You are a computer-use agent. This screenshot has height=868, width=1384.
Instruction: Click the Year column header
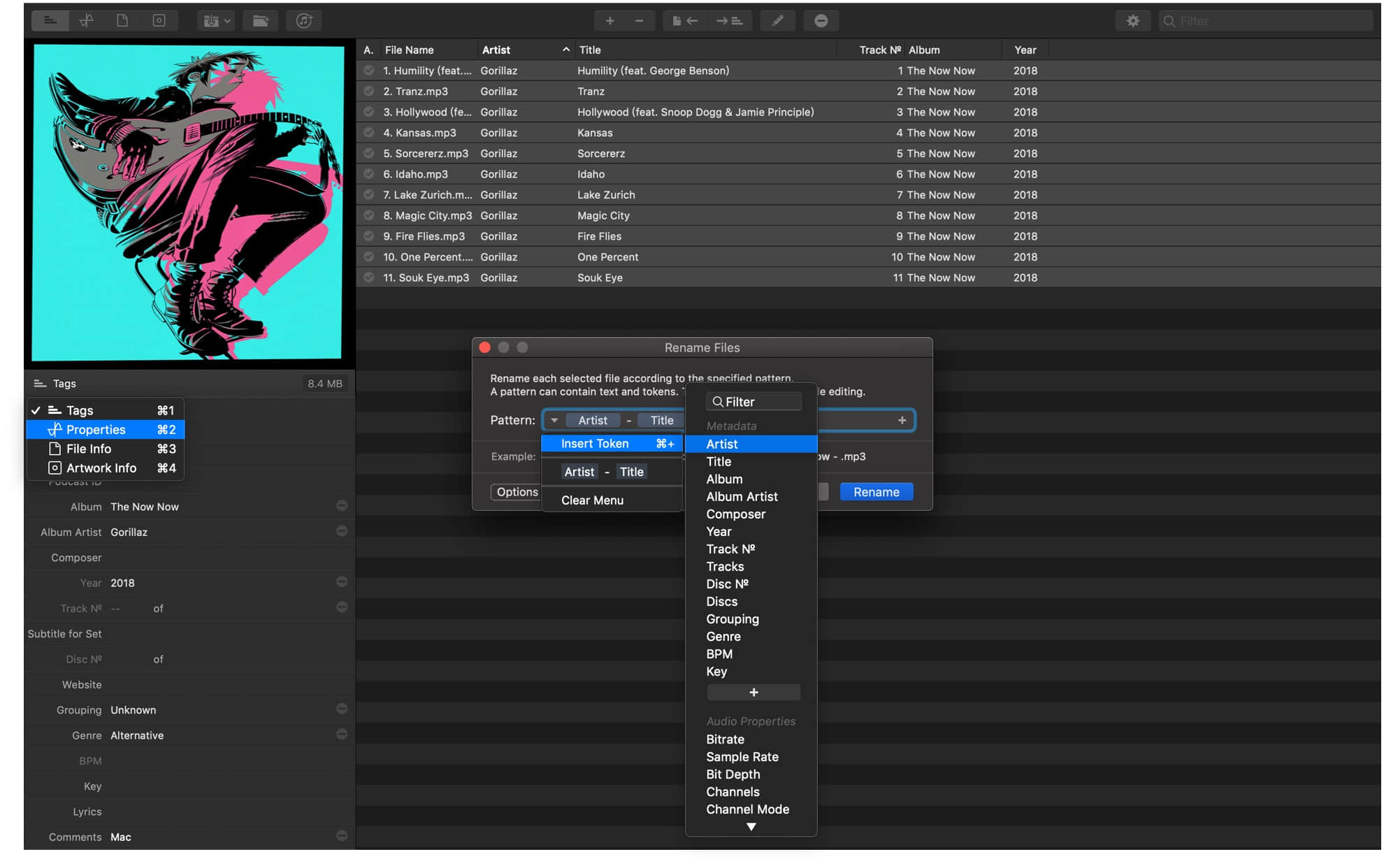(1025, 50)
